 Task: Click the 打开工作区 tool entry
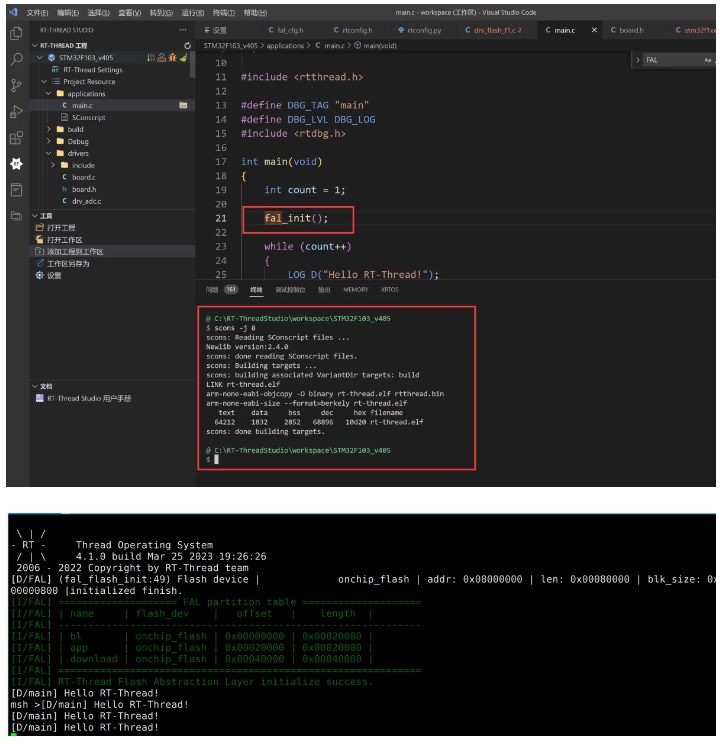[59, 240]
